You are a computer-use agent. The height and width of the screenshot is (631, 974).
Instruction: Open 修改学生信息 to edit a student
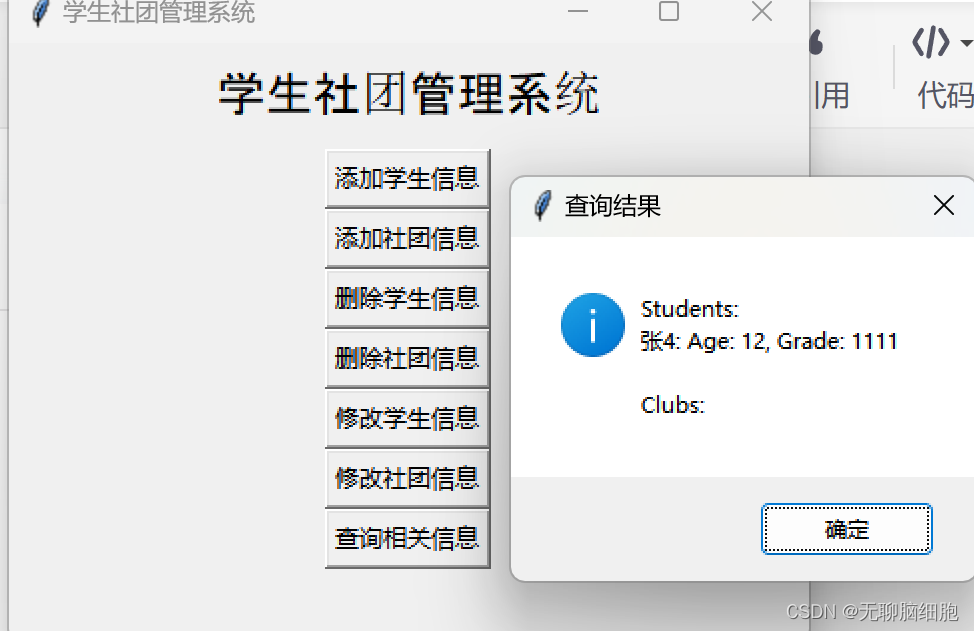point(407,419)
